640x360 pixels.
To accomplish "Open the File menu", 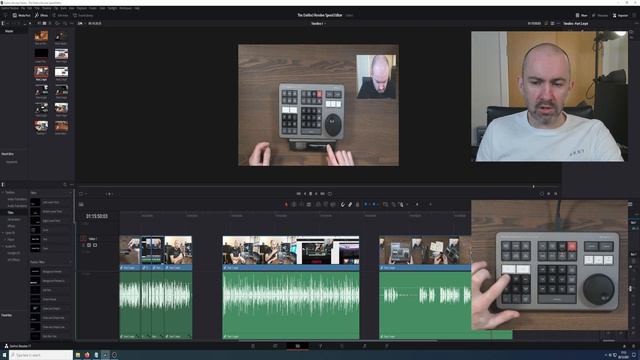I will coord(23,8).
